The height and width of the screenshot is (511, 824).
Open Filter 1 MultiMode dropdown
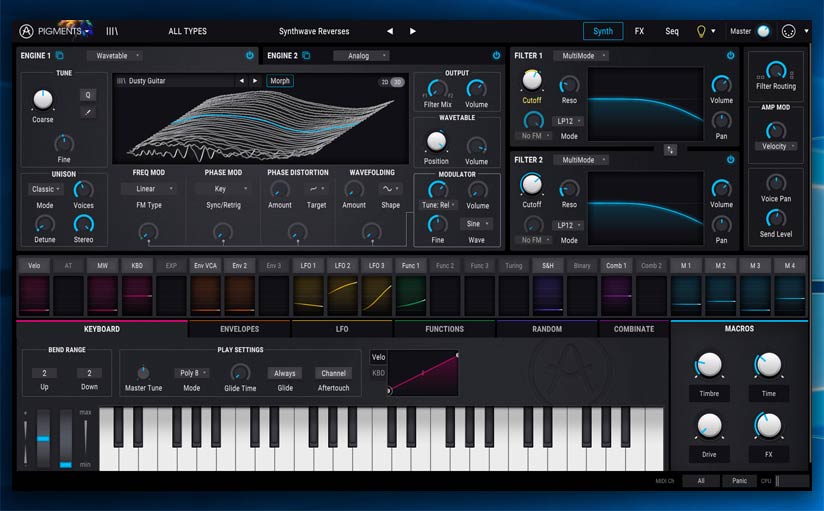tap(582, 55)
